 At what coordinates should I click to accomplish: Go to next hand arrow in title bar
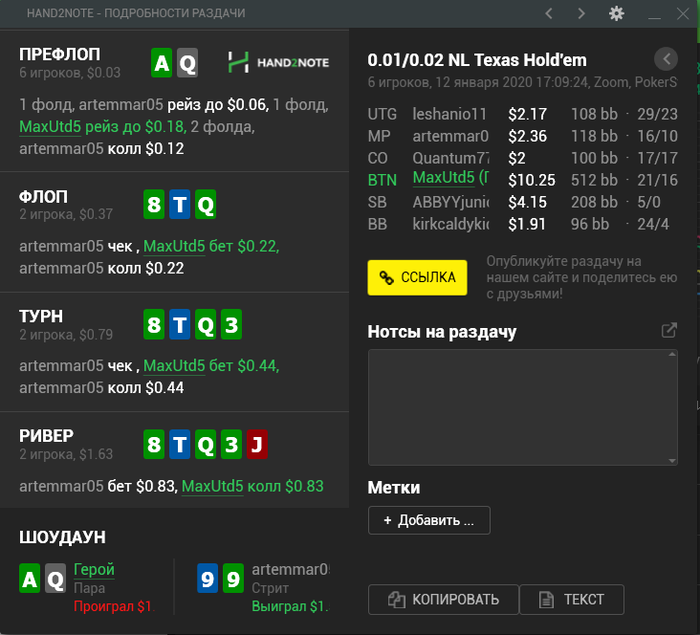581,13
